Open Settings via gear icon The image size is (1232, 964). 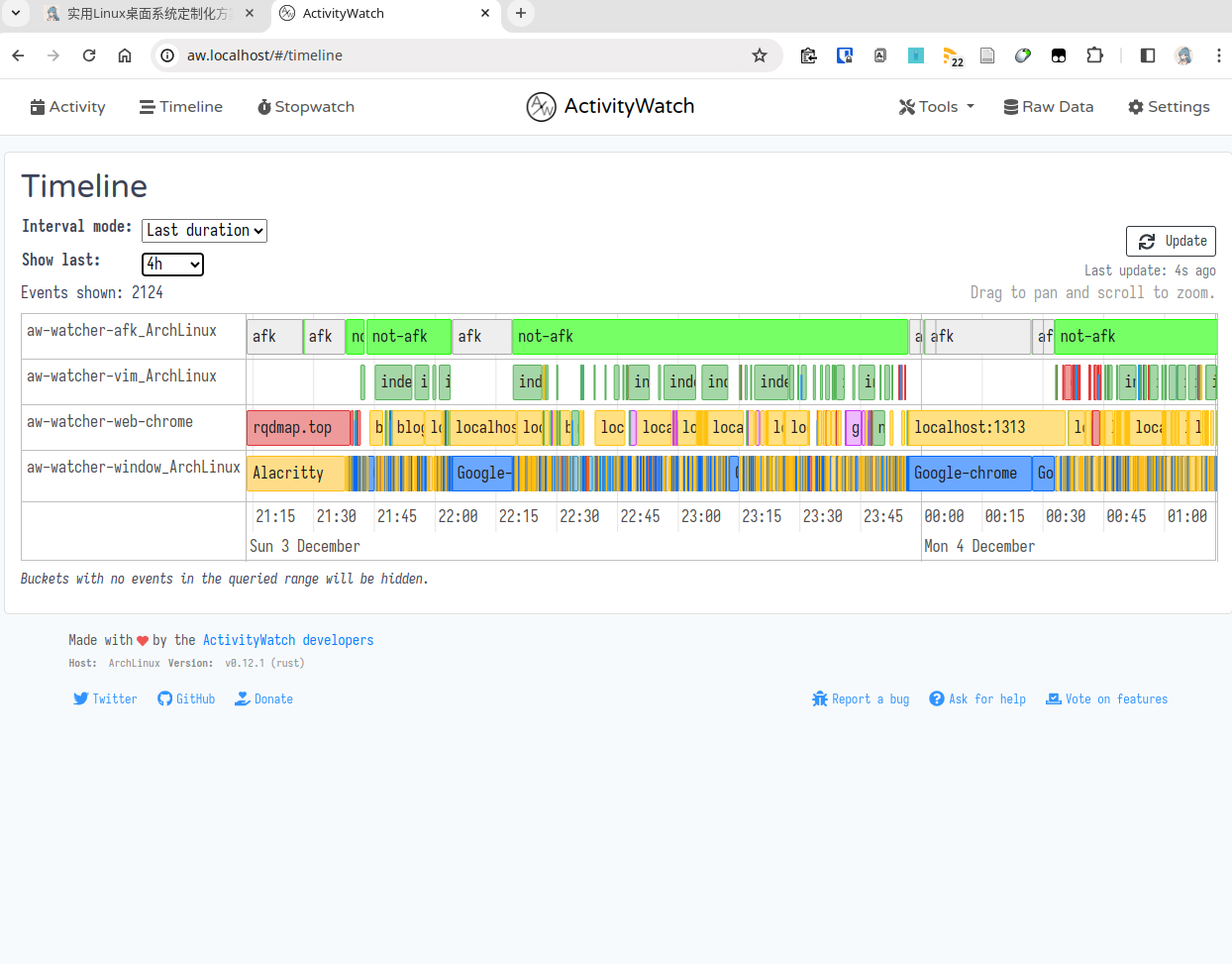coord(1136,107)
